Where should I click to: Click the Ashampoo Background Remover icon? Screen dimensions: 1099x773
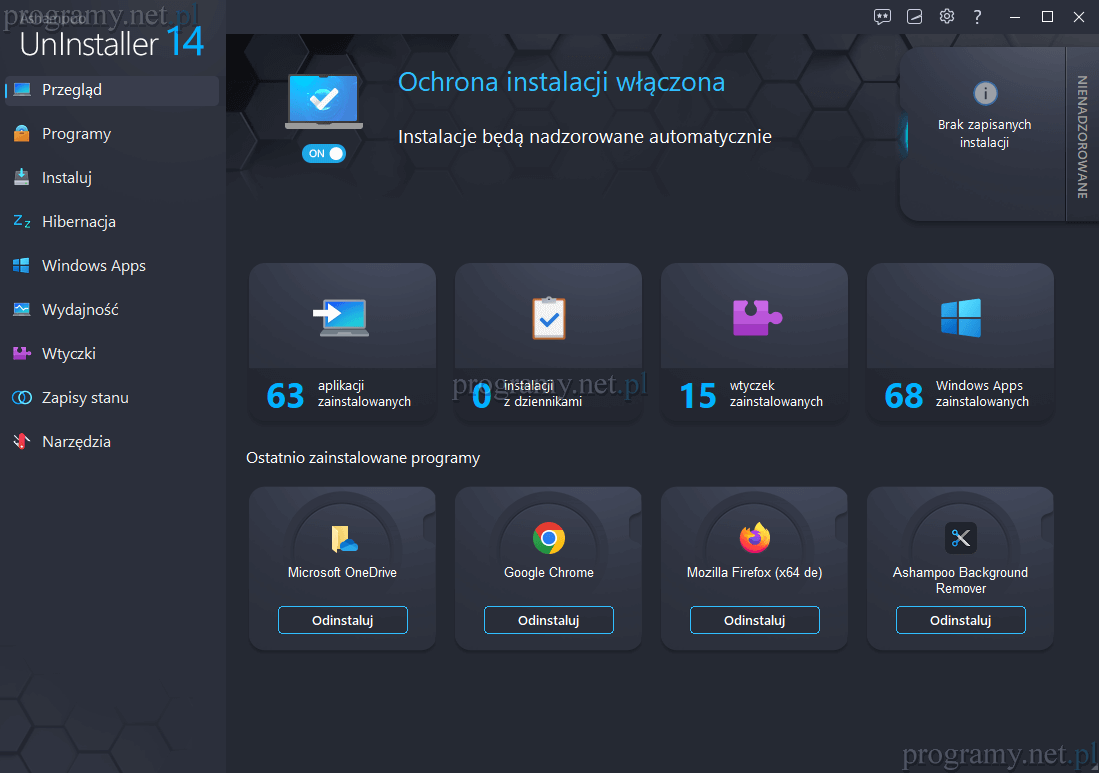pos(960,538)
